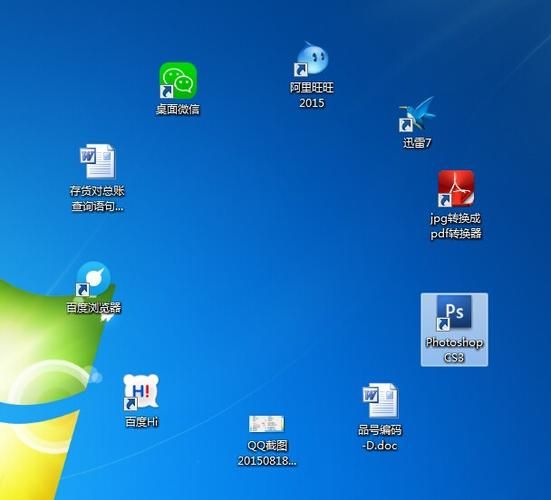Select the WeChat desktop icon

pyautogui.click(x=178, y=80)
